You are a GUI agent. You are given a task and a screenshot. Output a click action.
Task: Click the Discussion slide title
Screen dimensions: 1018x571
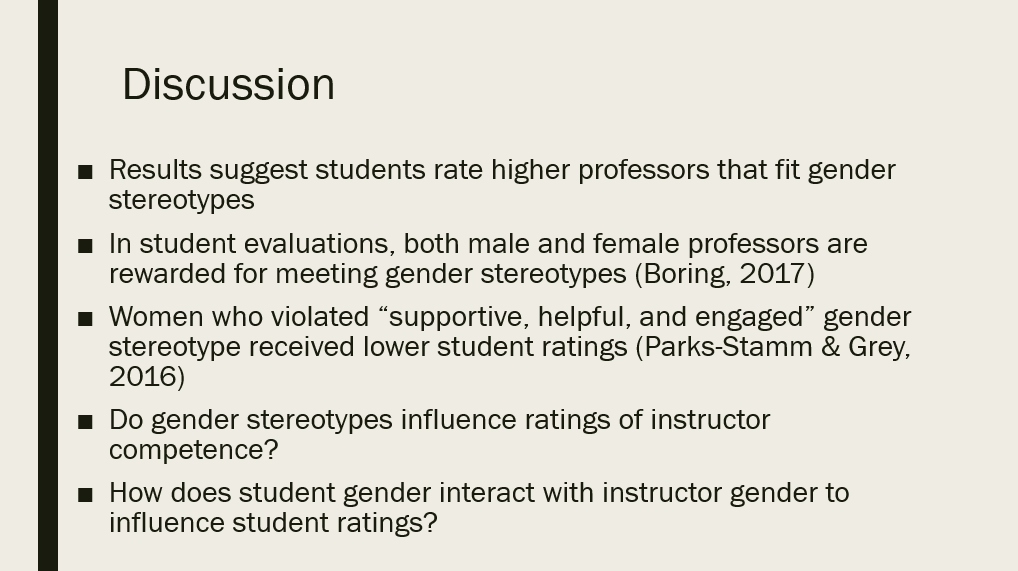coord(229,84)
